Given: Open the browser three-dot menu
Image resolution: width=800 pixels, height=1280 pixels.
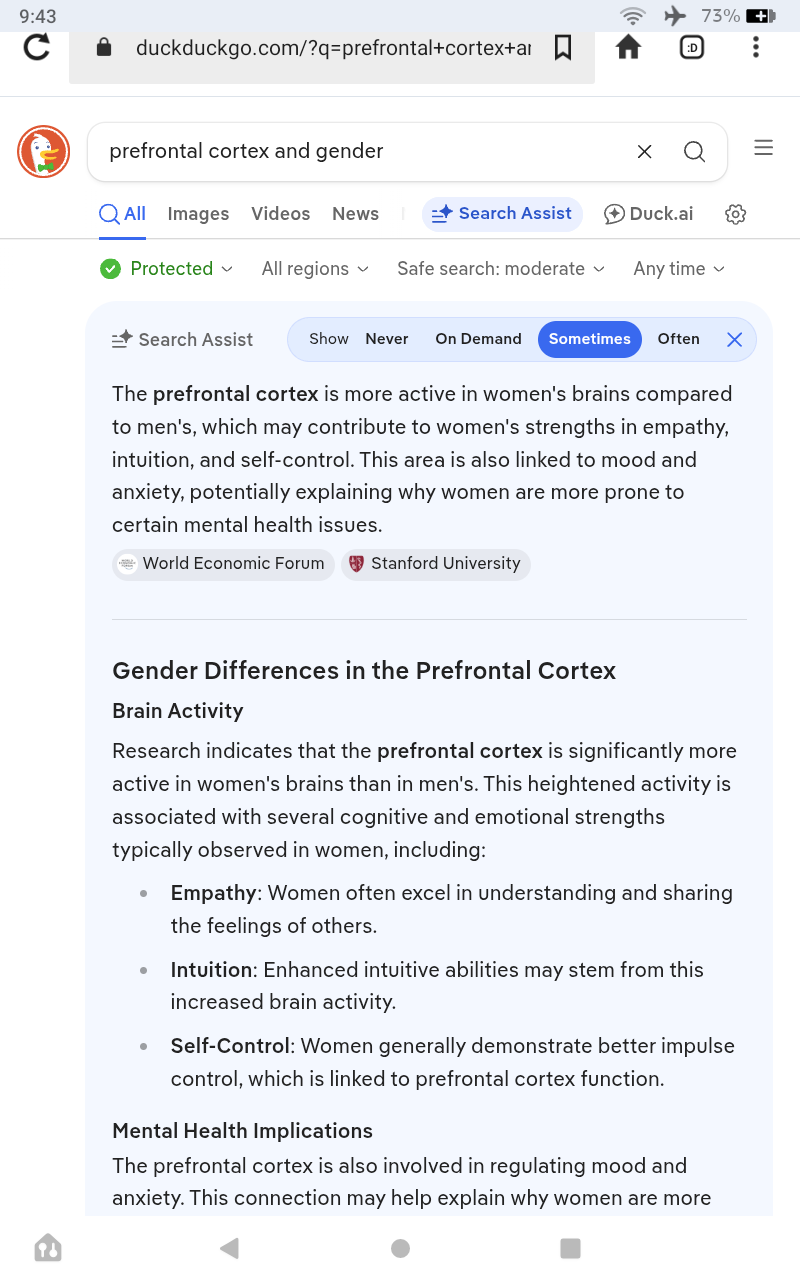Looking at the screenshot, I should (x=756, y=47).
